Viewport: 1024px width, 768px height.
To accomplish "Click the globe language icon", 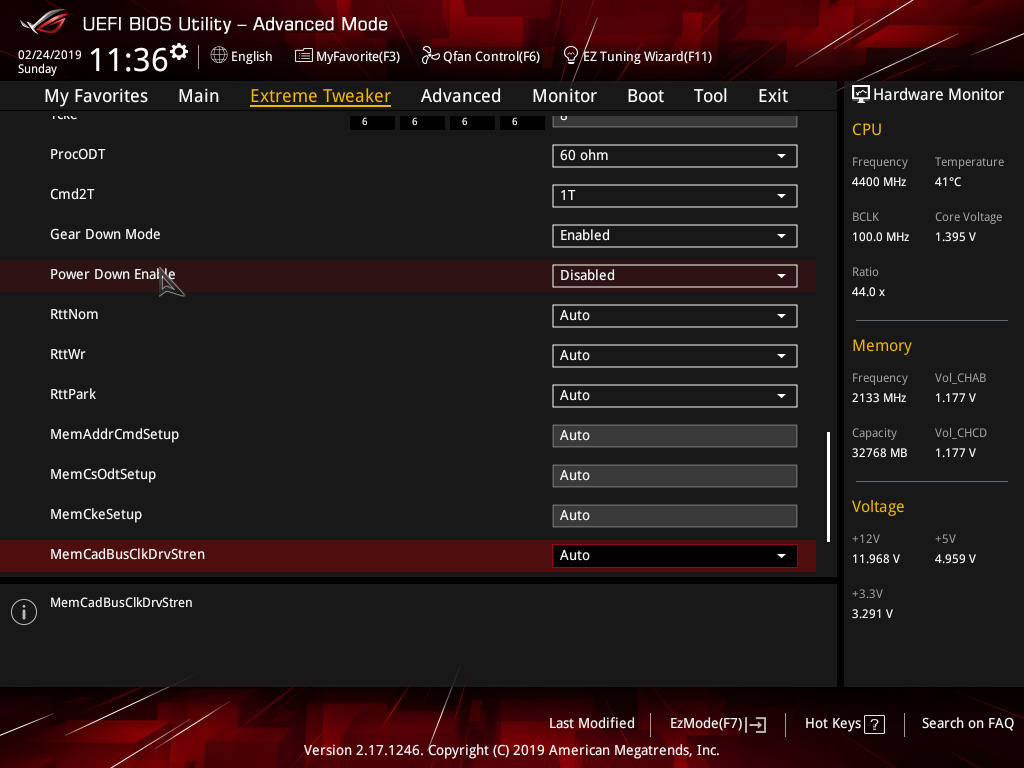I will click(219, 56).
